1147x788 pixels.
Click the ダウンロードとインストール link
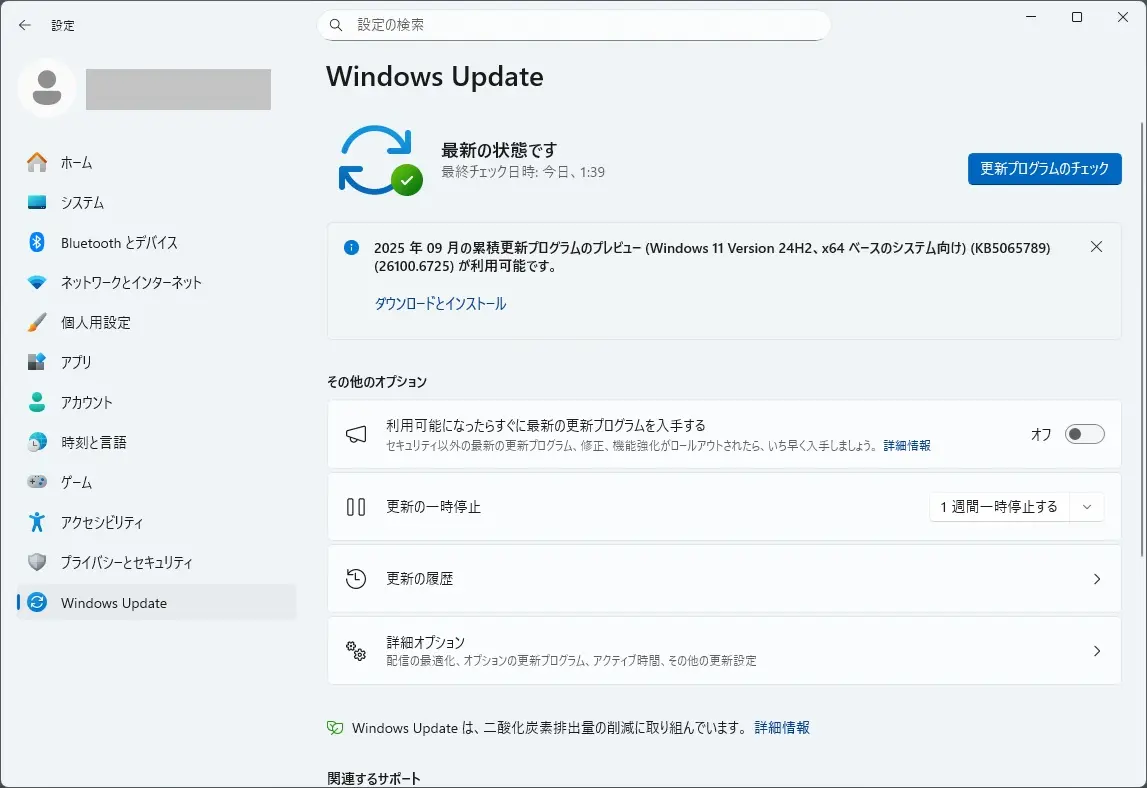coord(440,304)
